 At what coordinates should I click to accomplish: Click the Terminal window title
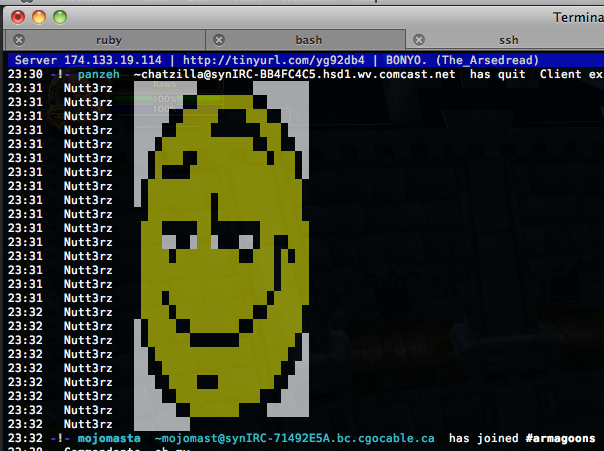coord(578,17)
